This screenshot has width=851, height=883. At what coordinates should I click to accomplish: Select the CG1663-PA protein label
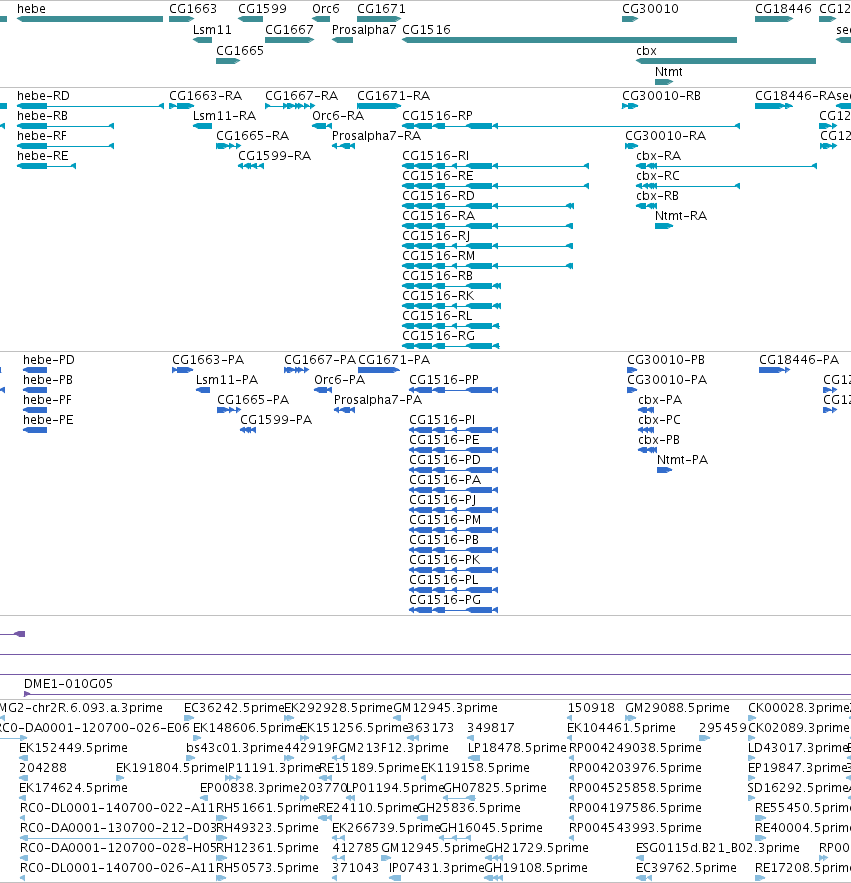[208, 359]
